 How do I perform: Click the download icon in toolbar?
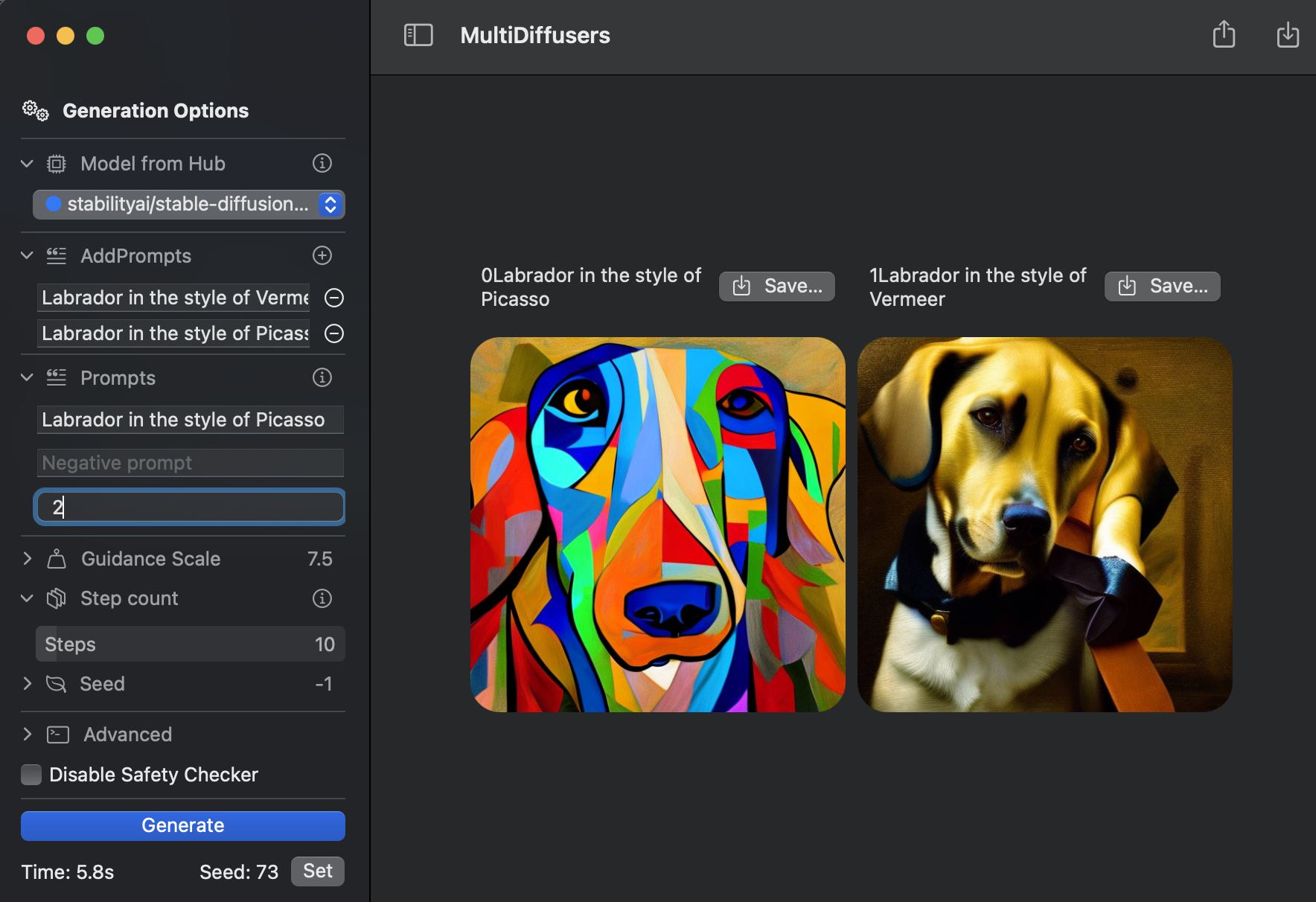(x=1288, y=34)
